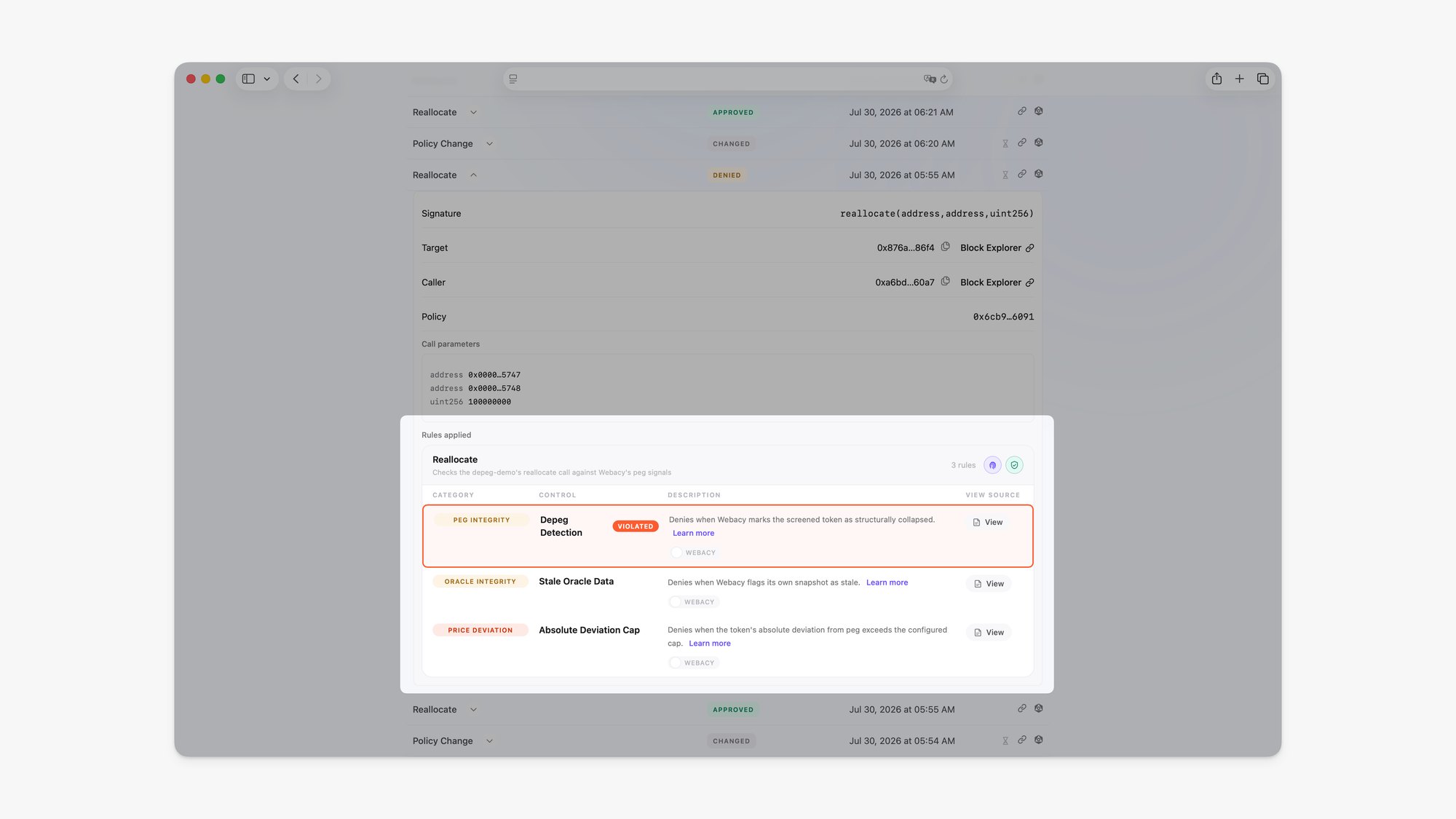The image size is (1456, 819).
Task: Click WEBACY badge under Absolute Deviation Cap
Action: [x=693, y=663]
